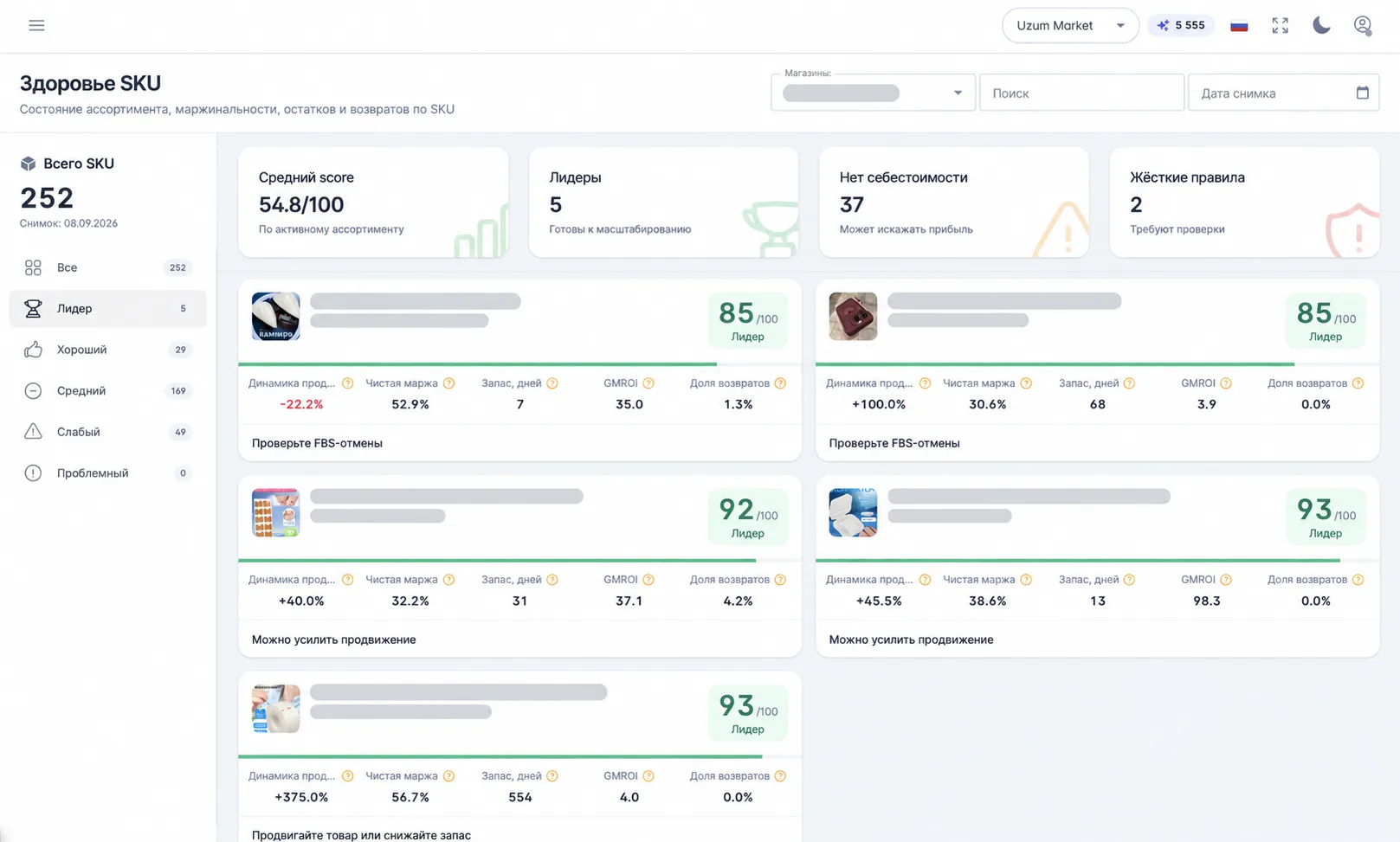Click help icon beside Запас, дней 68

click(1129, 383)
